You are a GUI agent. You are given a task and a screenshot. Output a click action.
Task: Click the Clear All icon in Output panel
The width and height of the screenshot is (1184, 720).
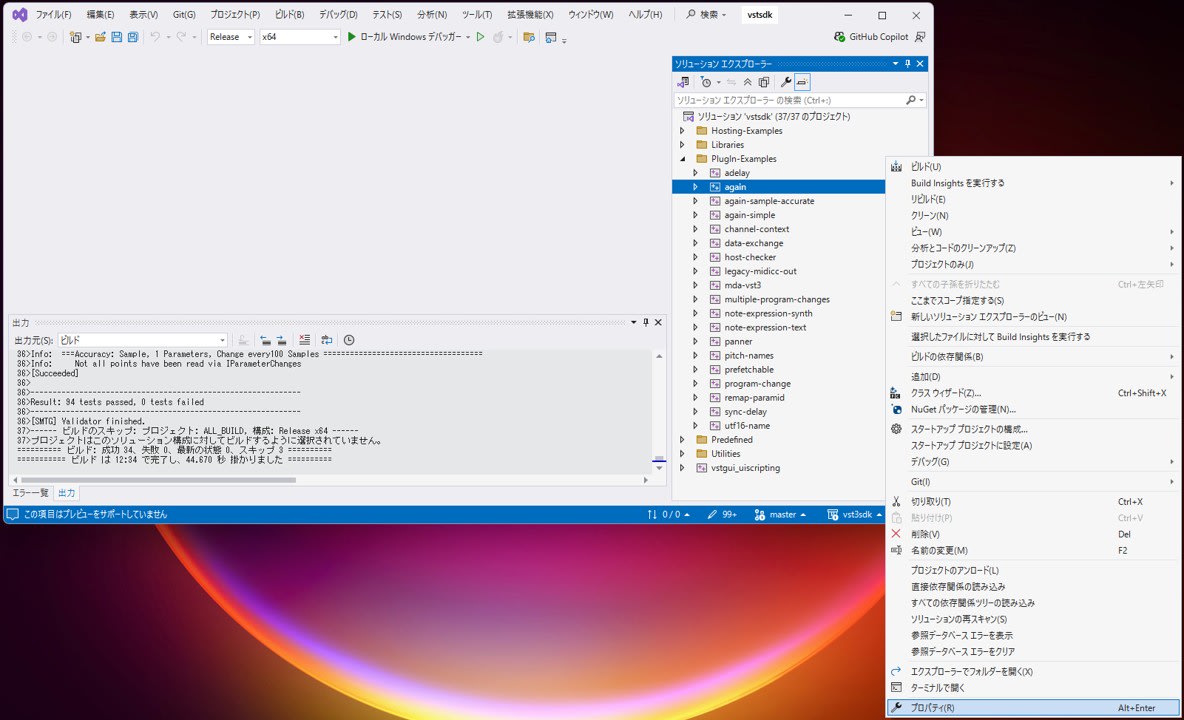[305, 340]
